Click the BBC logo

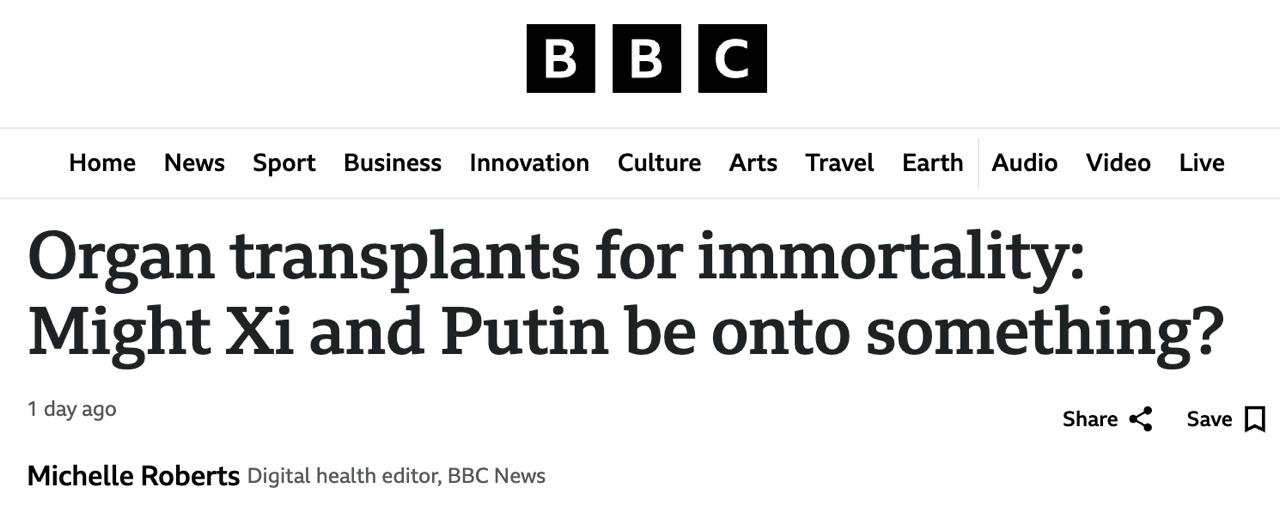click(x=646, y=59)
